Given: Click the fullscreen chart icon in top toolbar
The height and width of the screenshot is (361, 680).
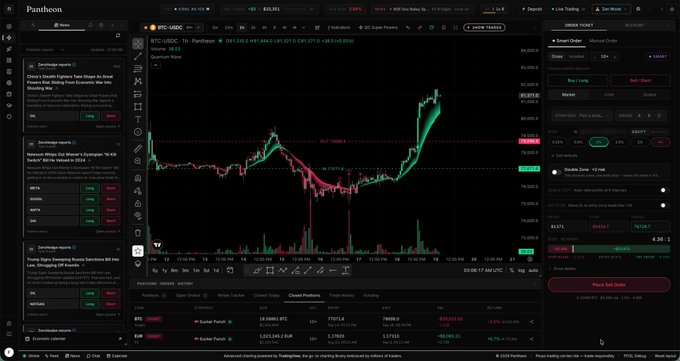Looking at the screenshot, I should (x=455, y=27).
